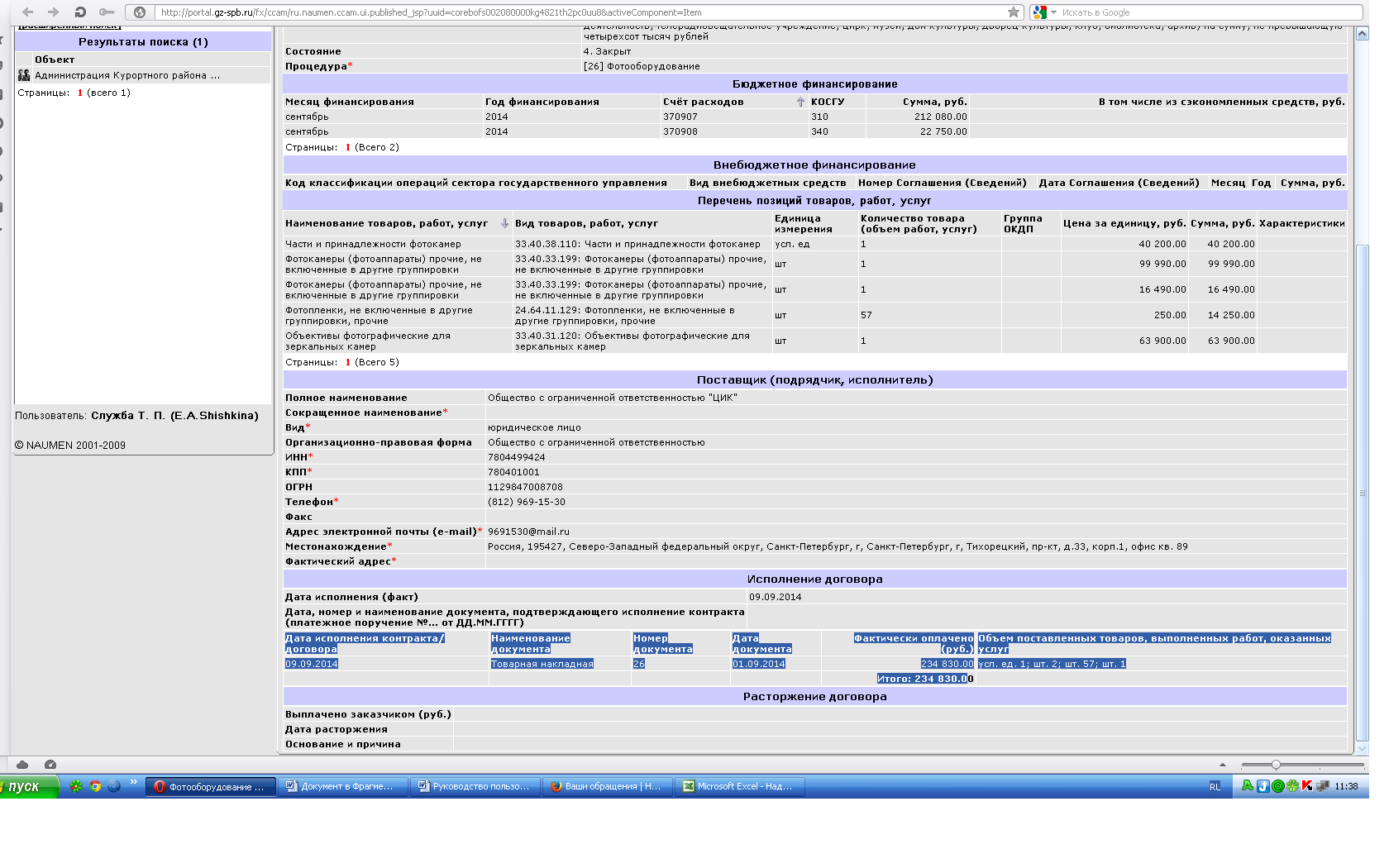Click the green A tray icon
The width and height of the screenshot is (1389, 868).
[x=1248, y=786]
